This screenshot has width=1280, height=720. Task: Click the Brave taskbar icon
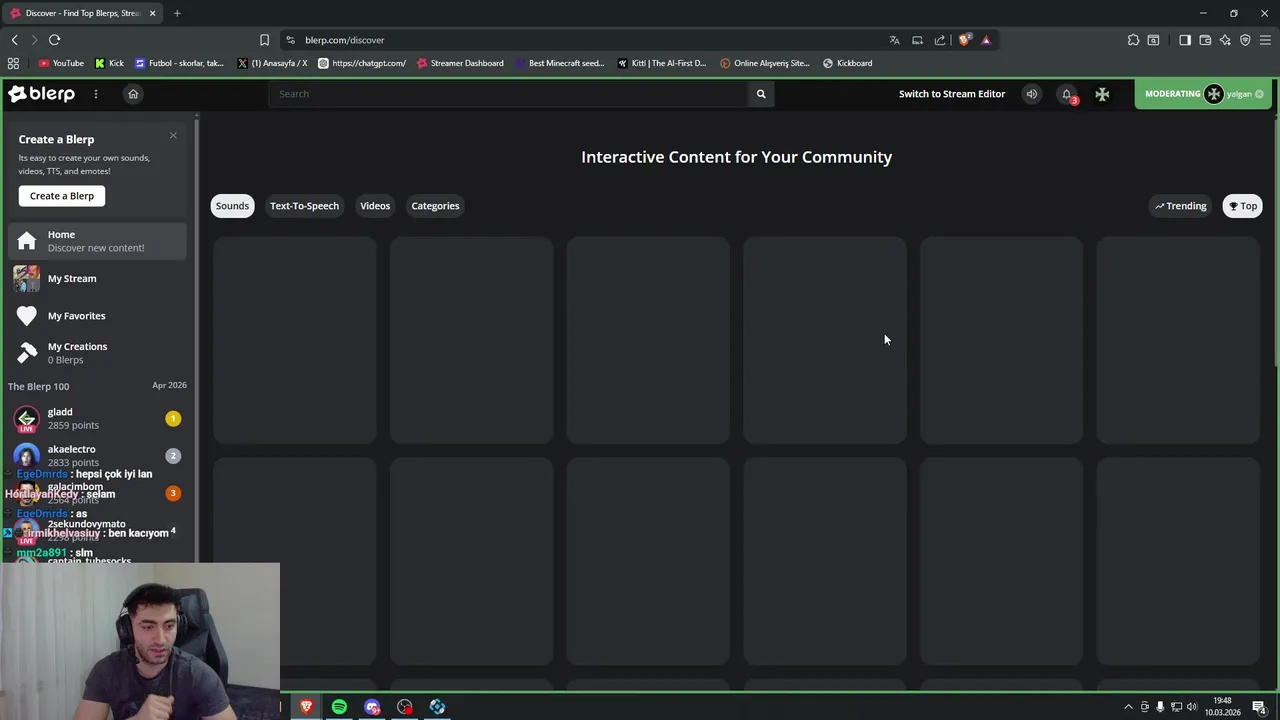(307, 707)
